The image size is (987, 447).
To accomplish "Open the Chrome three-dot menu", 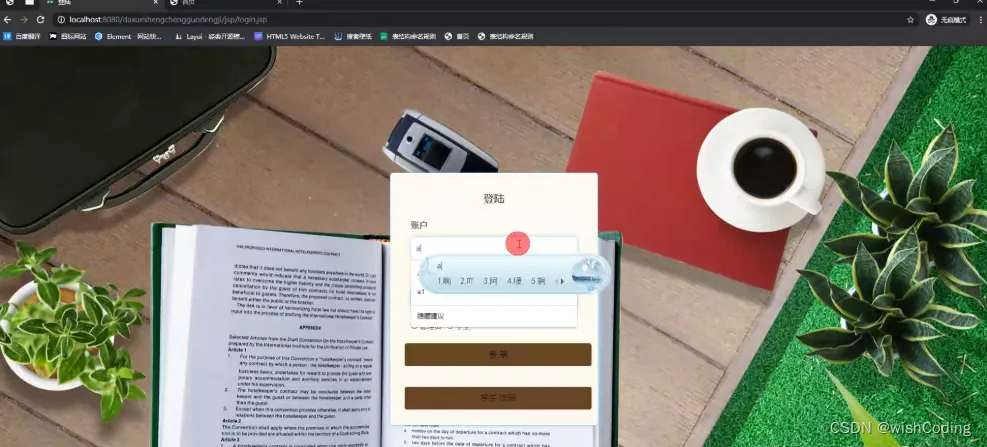I will point(981,20).
